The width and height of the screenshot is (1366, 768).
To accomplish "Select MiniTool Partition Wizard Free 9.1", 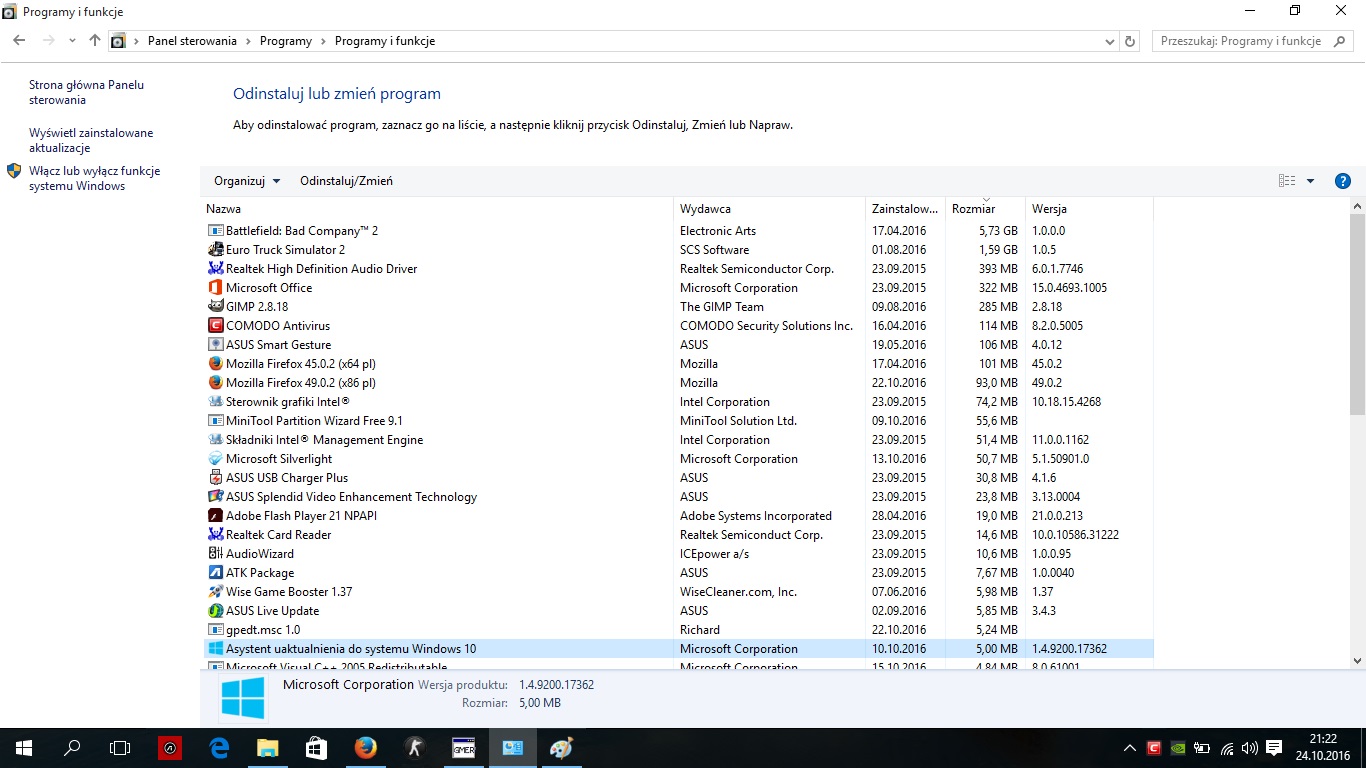I will click(677, 421).
